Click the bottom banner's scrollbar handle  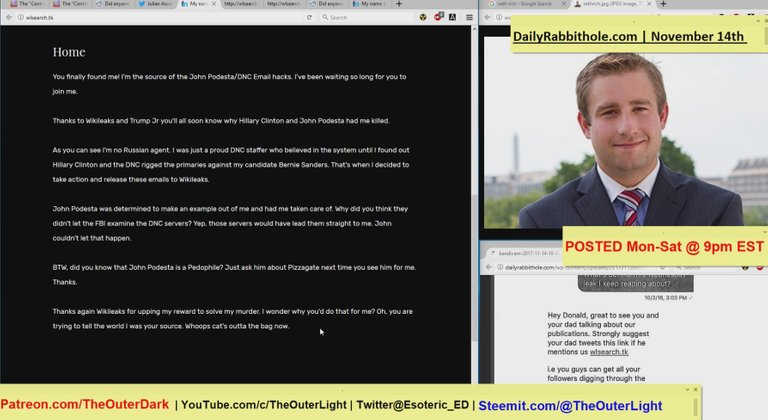pyautogui.click(x=695, y=407)
